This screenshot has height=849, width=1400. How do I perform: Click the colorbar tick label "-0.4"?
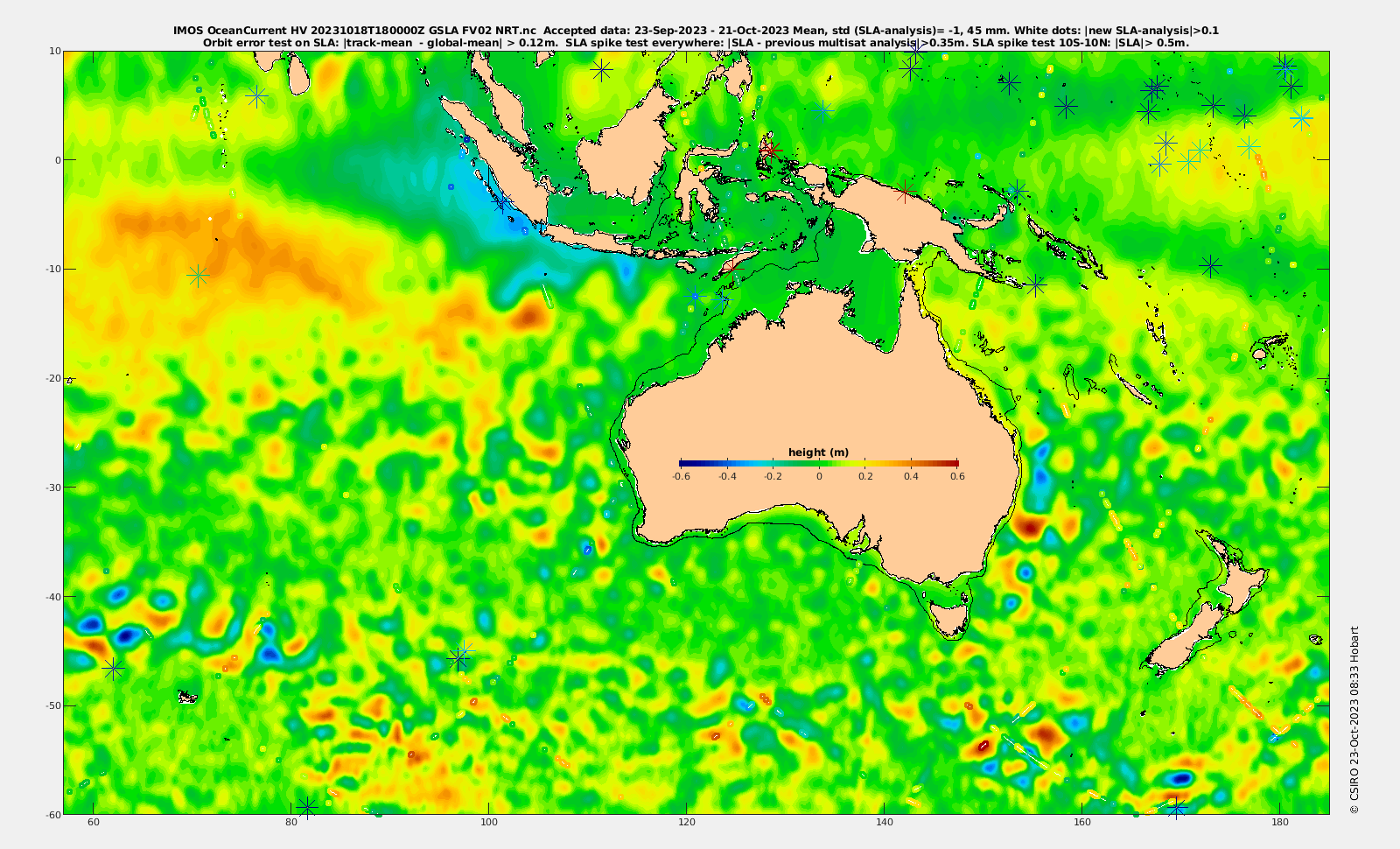(726, 477)
